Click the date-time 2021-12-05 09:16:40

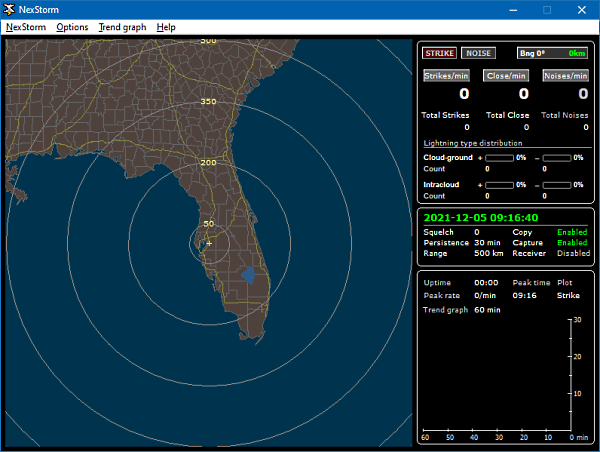481,218
